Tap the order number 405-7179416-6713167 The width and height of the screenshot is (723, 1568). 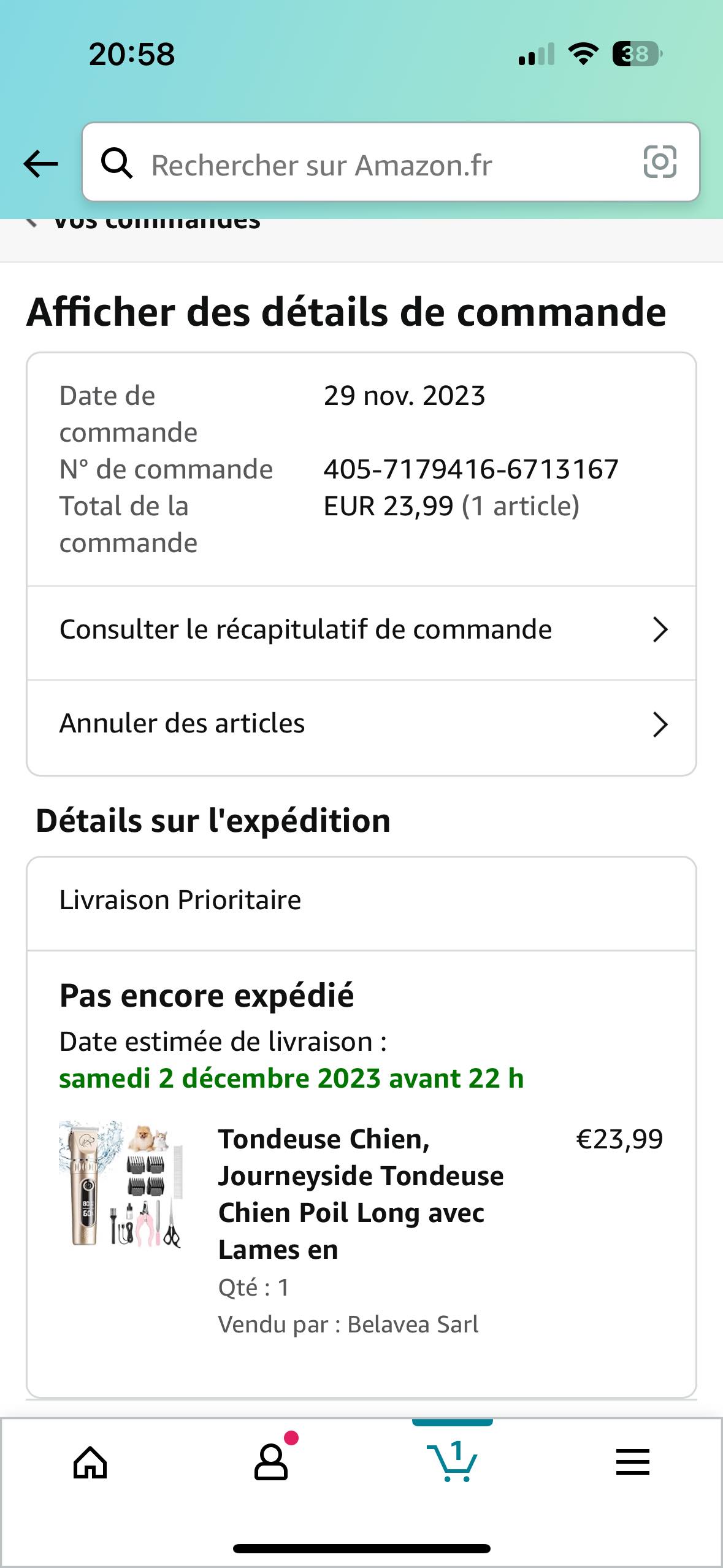coord(470,469)
